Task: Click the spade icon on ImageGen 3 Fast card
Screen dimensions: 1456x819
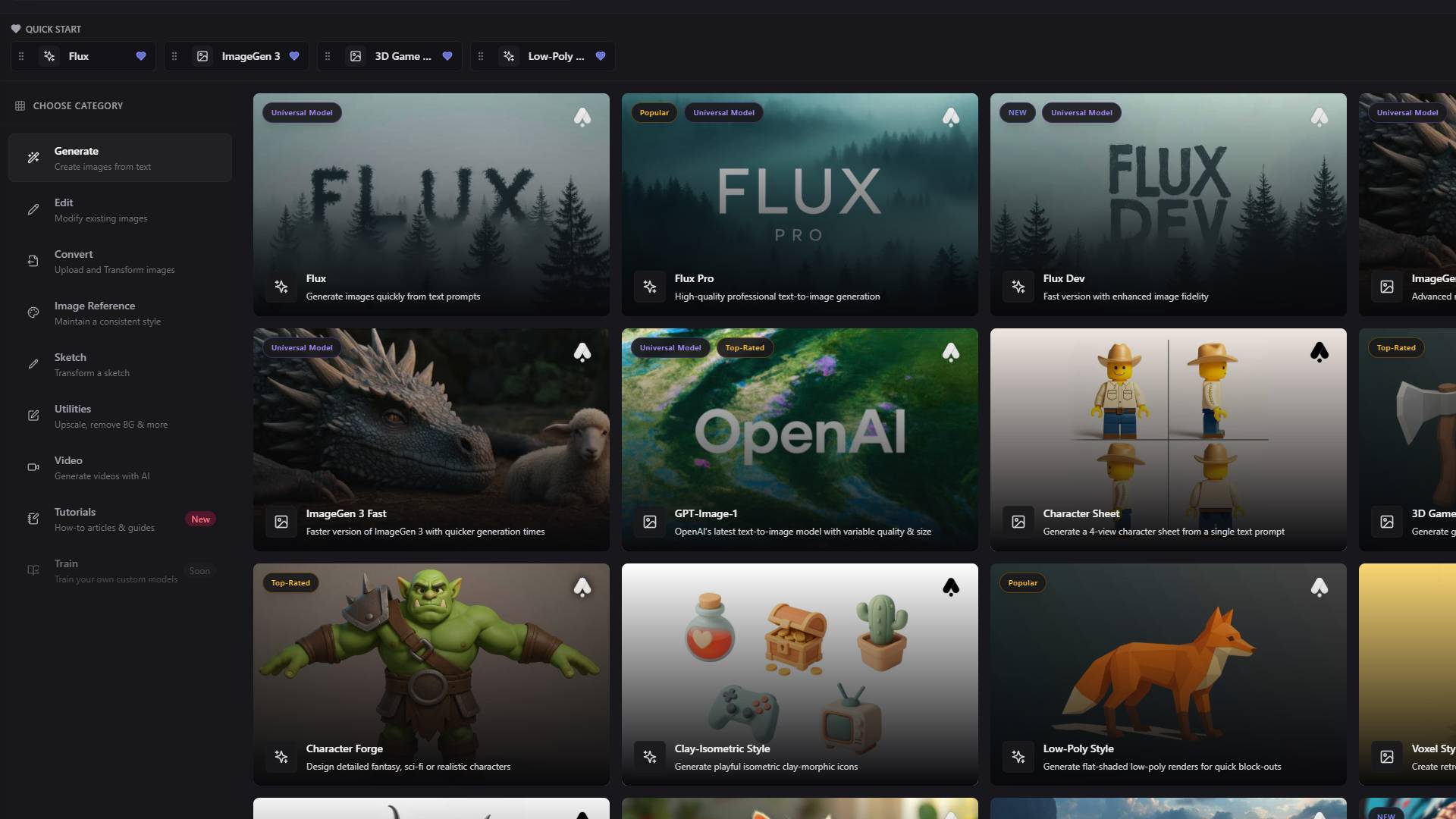Action: tap(582, 352)
